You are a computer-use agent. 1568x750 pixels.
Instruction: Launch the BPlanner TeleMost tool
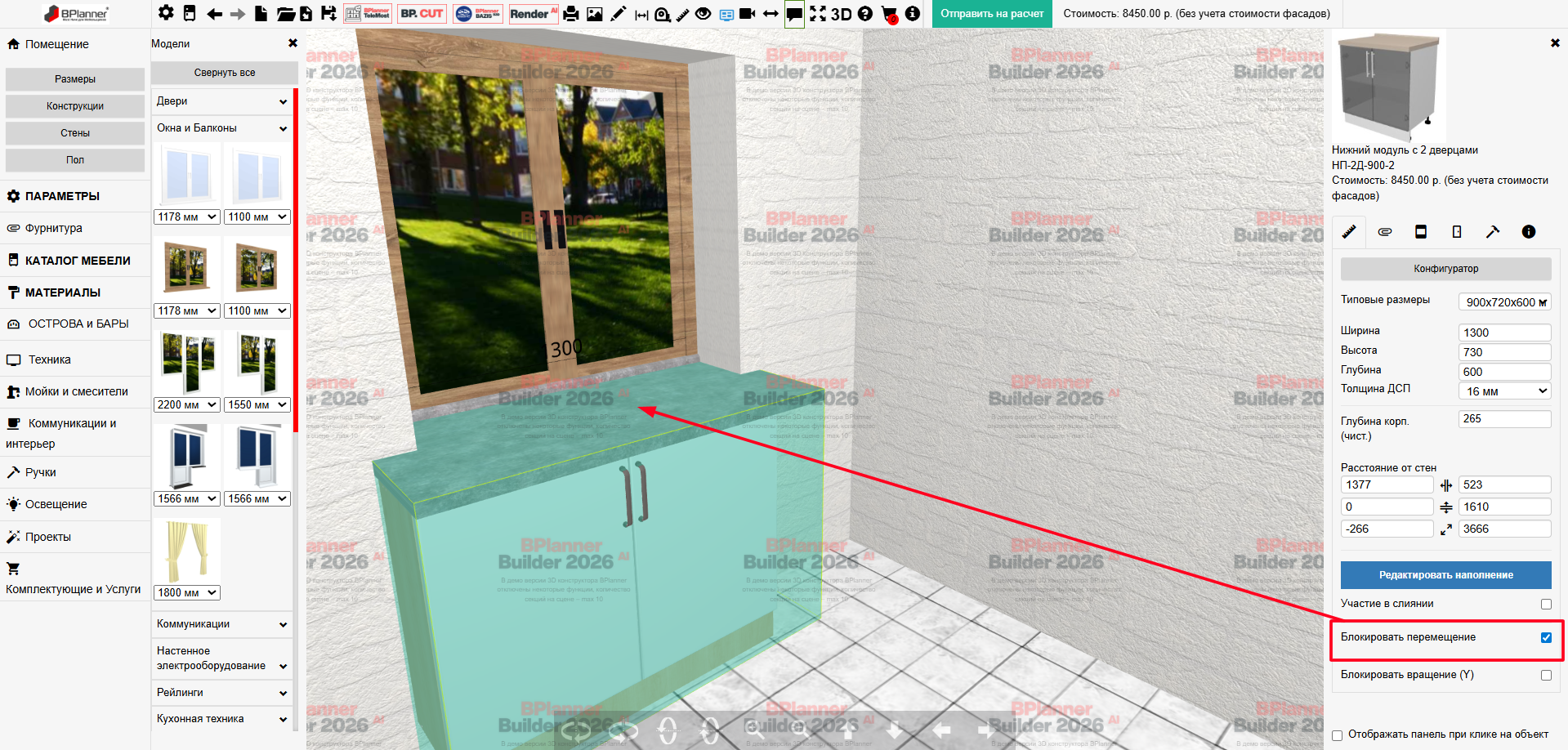[x=367, y=14]
